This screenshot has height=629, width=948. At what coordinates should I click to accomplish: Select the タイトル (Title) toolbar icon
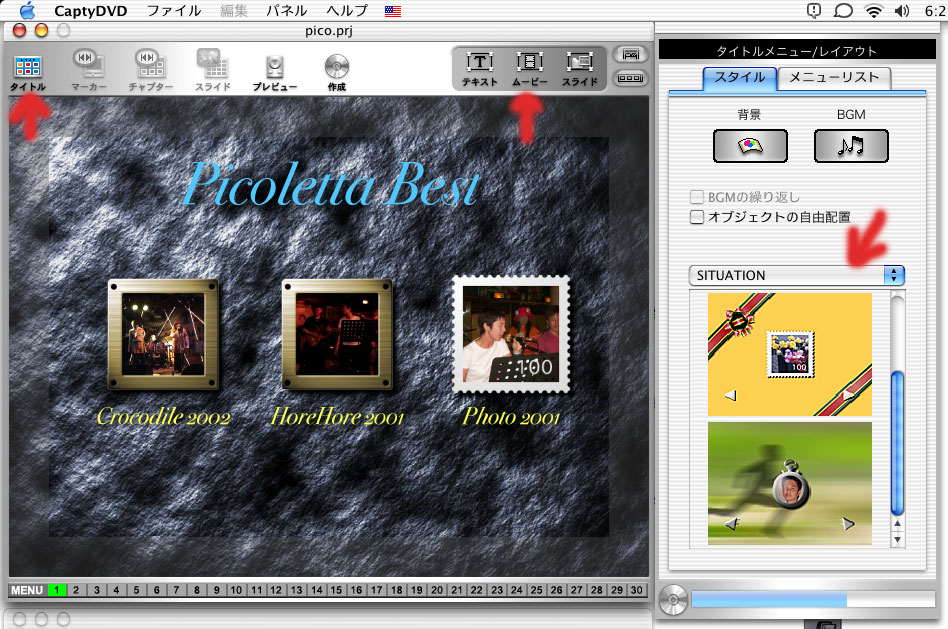coord(28,70)
